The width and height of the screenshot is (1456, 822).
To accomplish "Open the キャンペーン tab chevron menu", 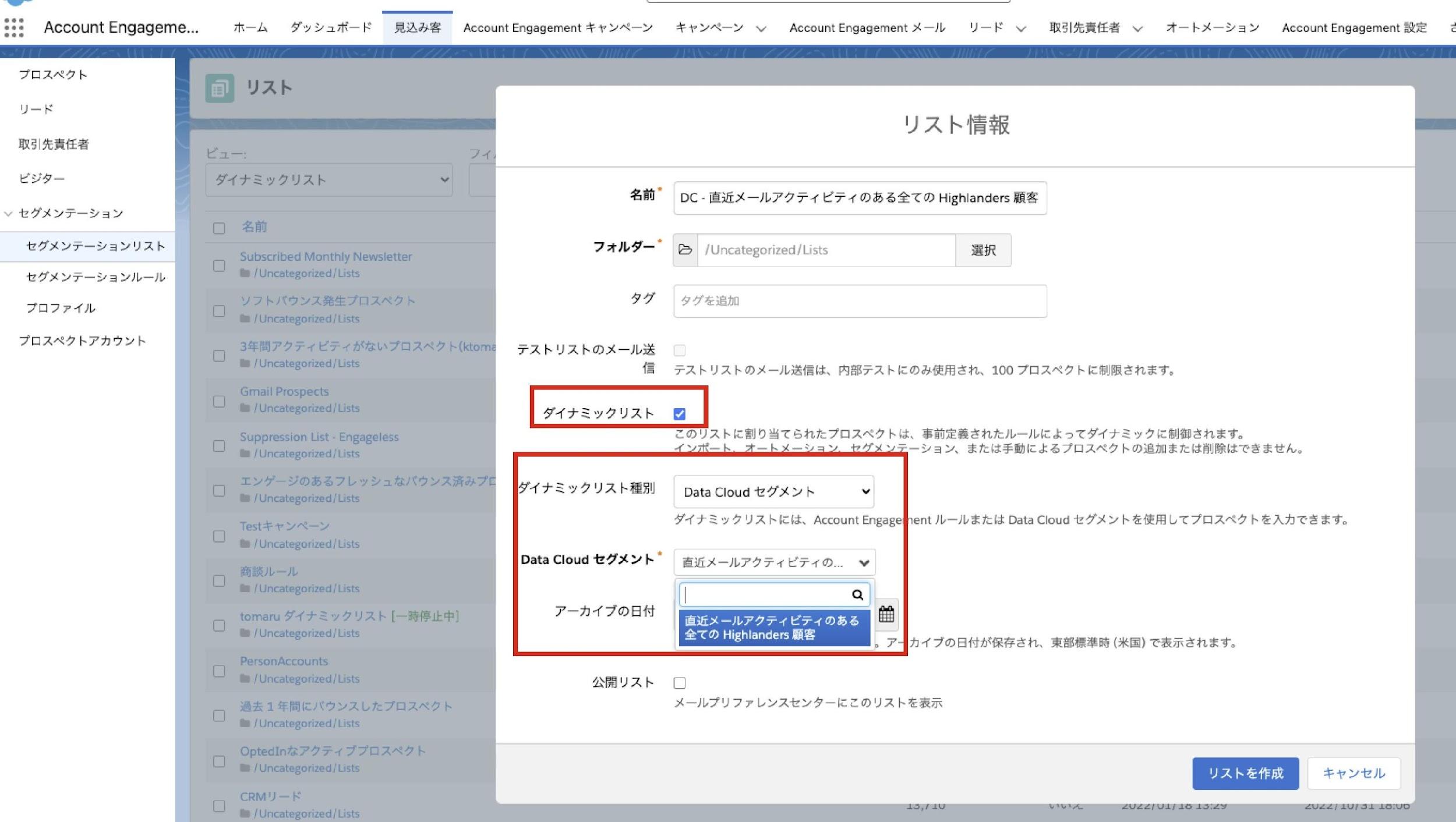I will coord(761,29).
